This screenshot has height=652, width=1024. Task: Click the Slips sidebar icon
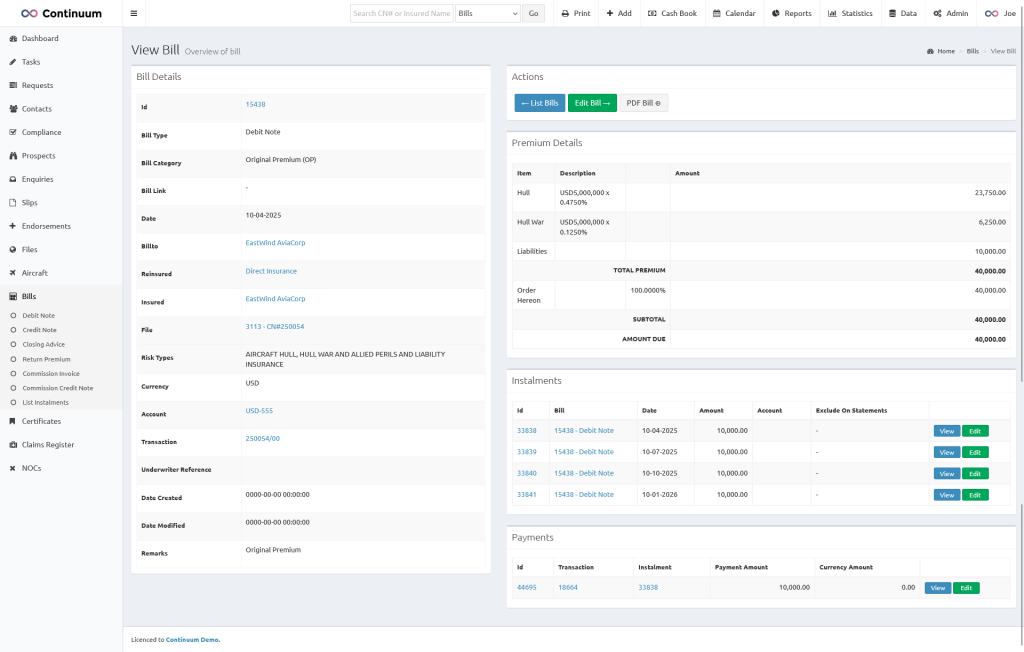coord(12,203)
